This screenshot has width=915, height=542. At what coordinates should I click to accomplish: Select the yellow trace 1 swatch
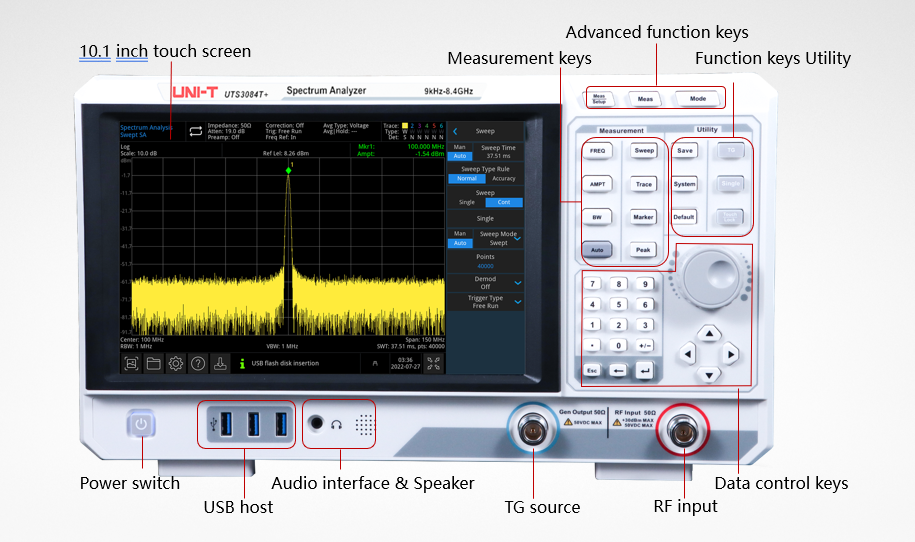point(404,125)
